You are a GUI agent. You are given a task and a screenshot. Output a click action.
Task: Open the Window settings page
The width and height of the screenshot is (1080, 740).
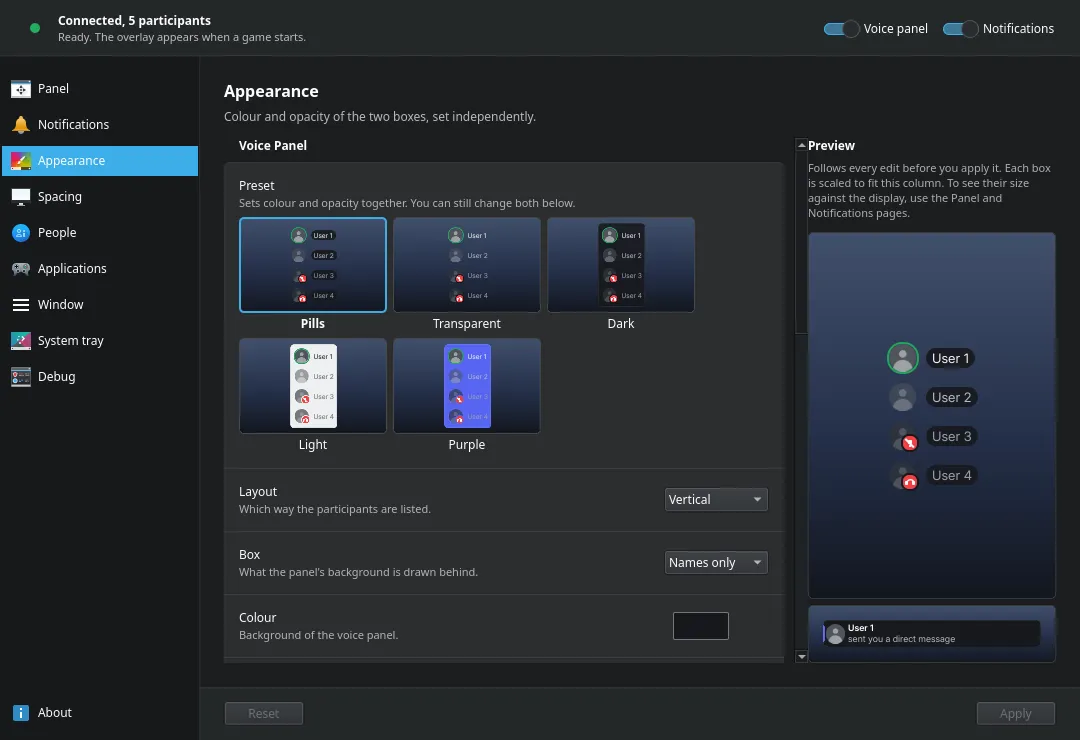coord(100,305)
